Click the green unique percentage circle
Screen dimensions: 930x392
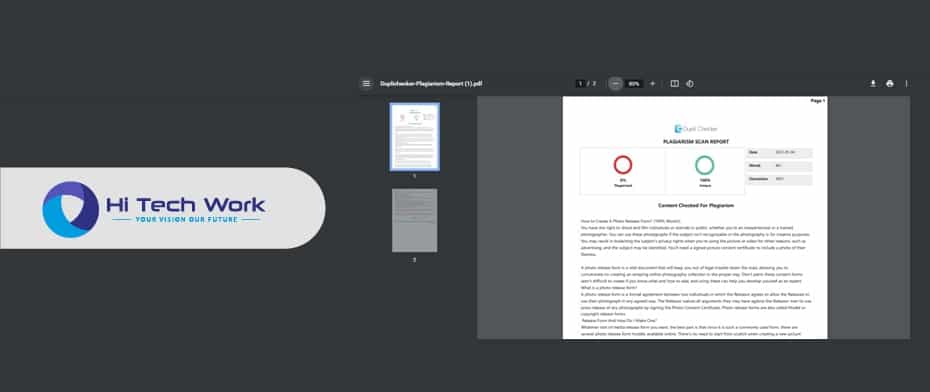(705, 165)
